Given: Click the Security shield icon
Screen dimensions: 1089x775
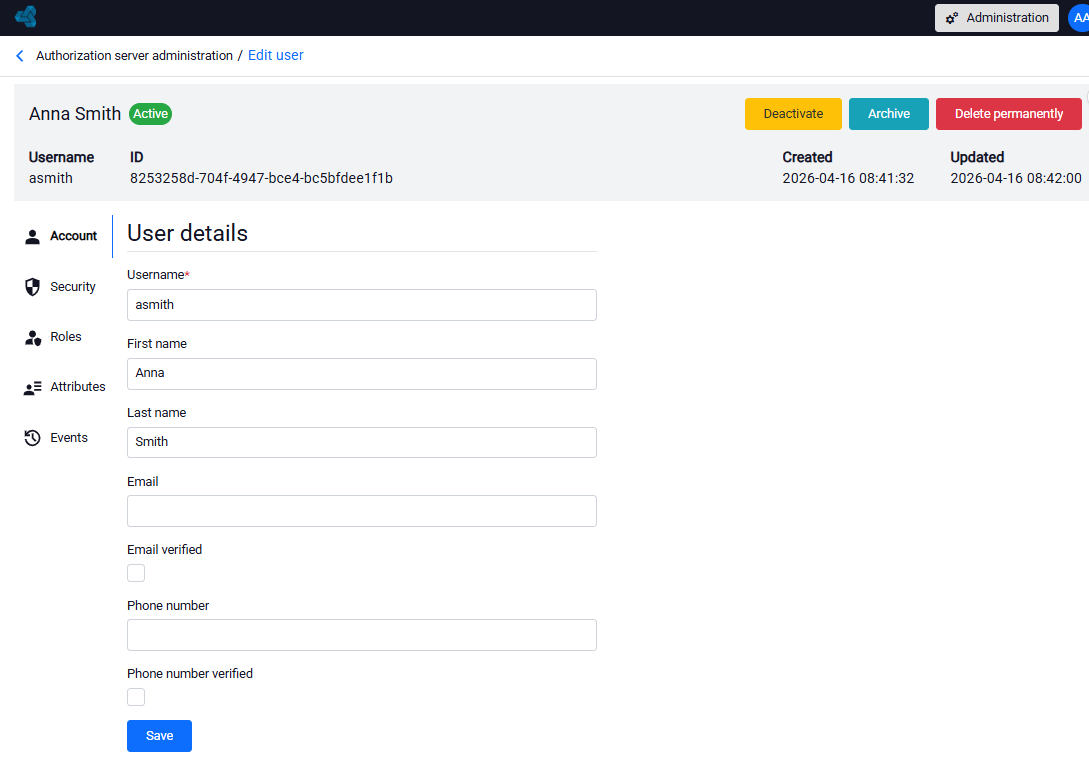Looking at the screenshot, I should coord(33,287).
